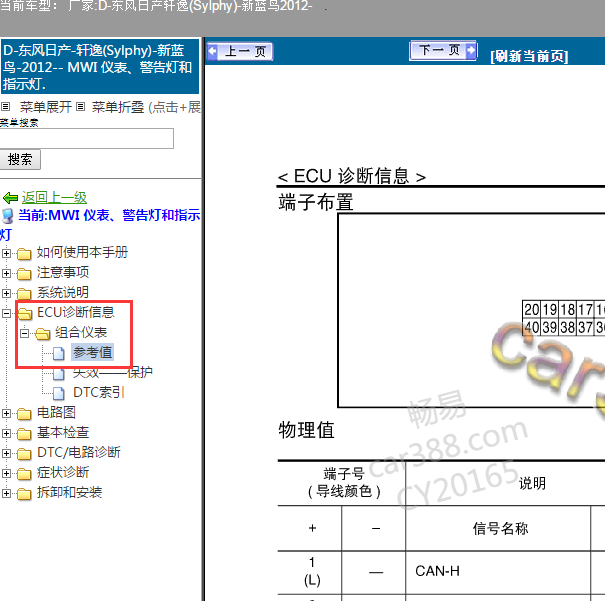Expand the 注意事项 tree node

click(x=6, y=273)
